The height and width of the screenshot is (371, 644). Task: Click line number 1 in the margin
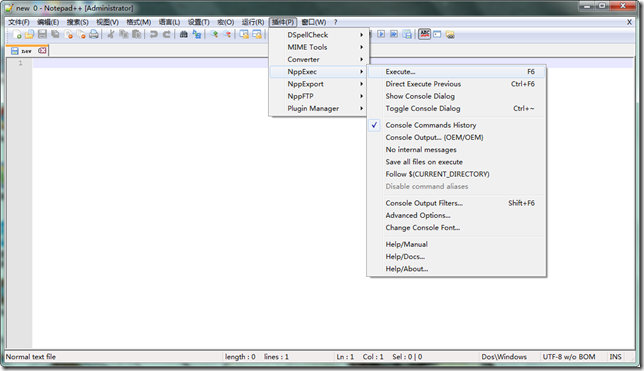tap(20, 63)
